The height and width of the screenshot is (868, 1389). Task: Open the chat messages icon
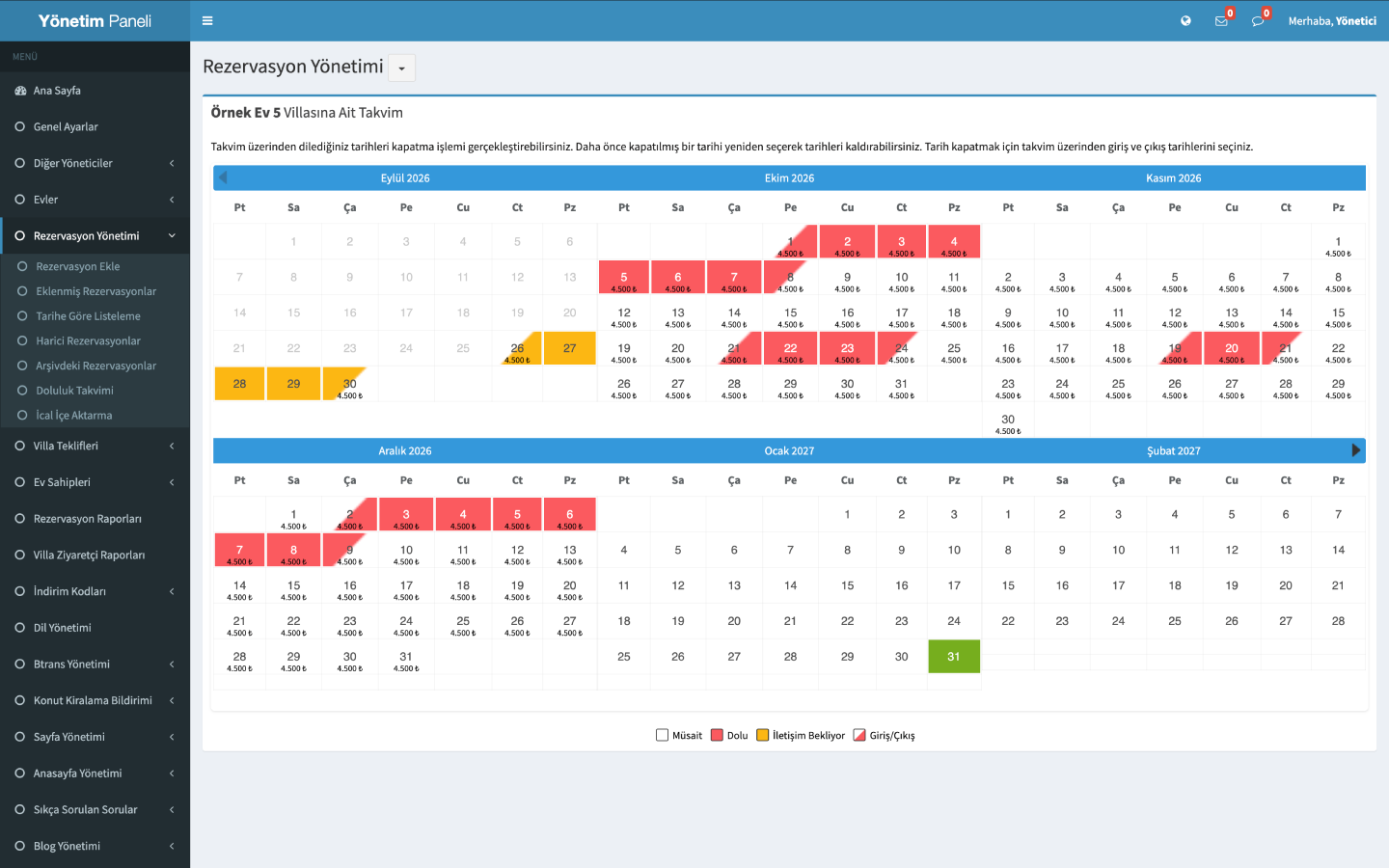1258,20
